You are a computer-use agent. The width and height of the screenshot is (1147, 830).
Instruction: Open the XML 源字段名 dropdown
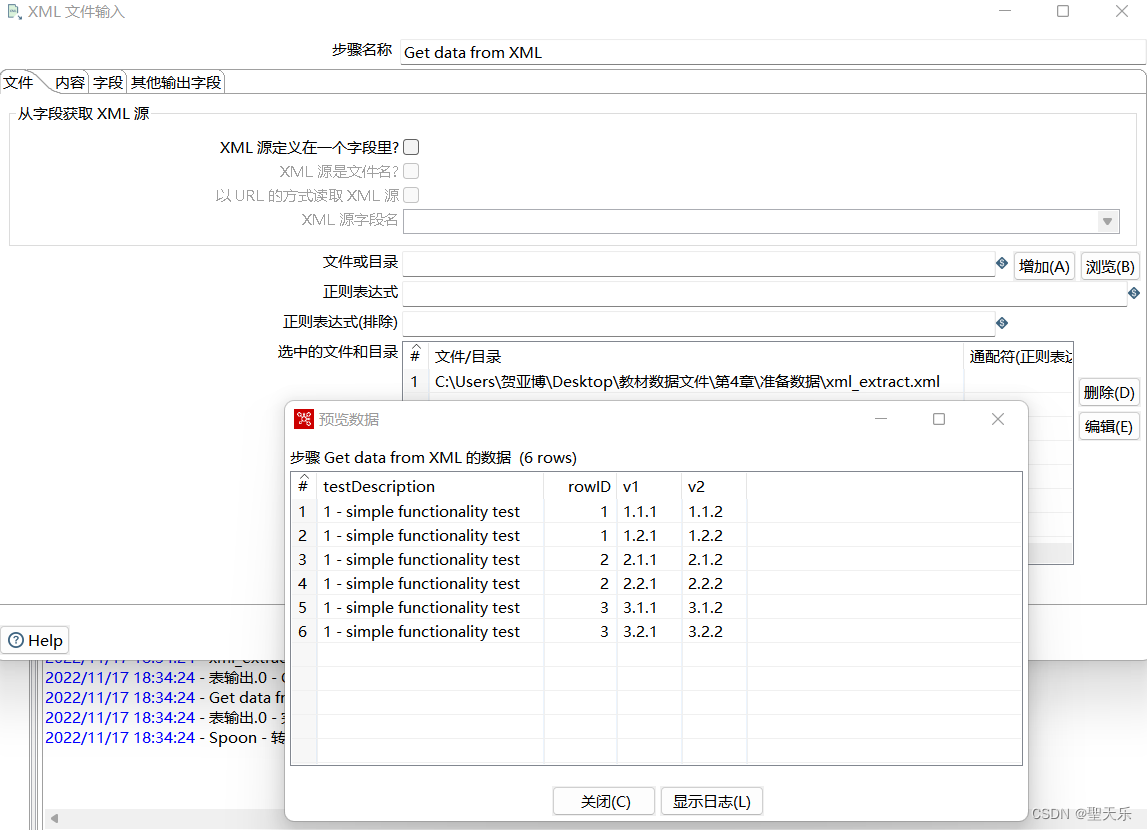[1106, 221]
